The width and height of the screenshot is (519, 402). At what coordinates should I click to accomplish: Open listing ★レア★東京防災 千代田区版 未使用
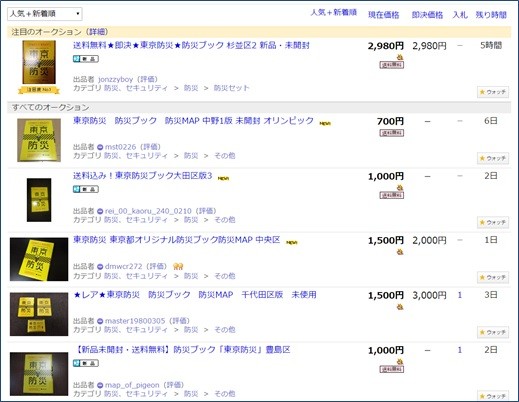point(195,295)
